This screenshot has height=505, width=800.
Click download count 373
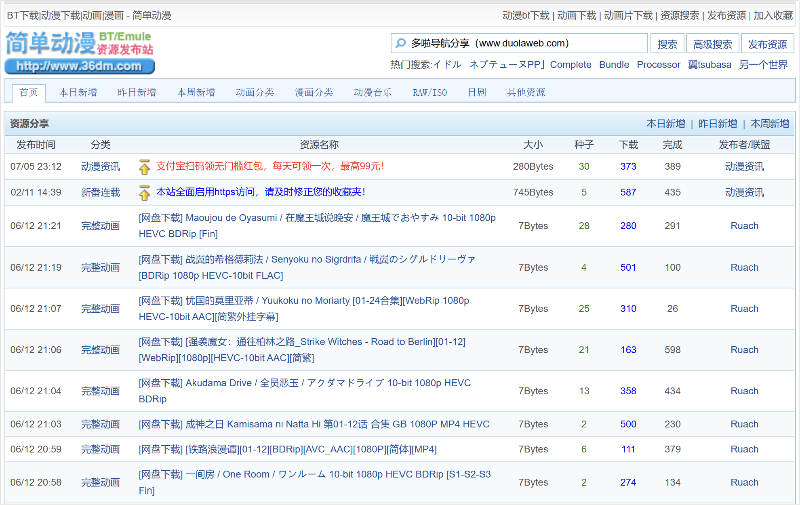(x=628, y=167)
